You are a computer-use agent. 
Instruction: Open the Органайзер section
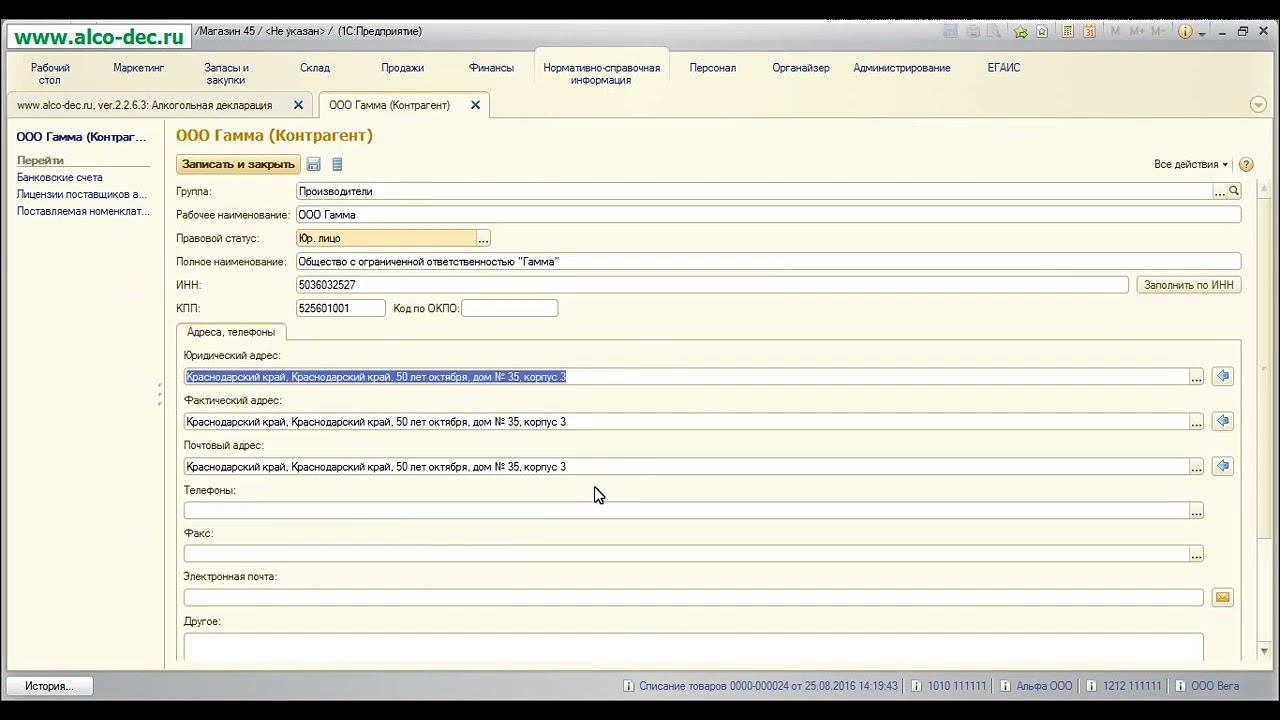click(801, 68)
